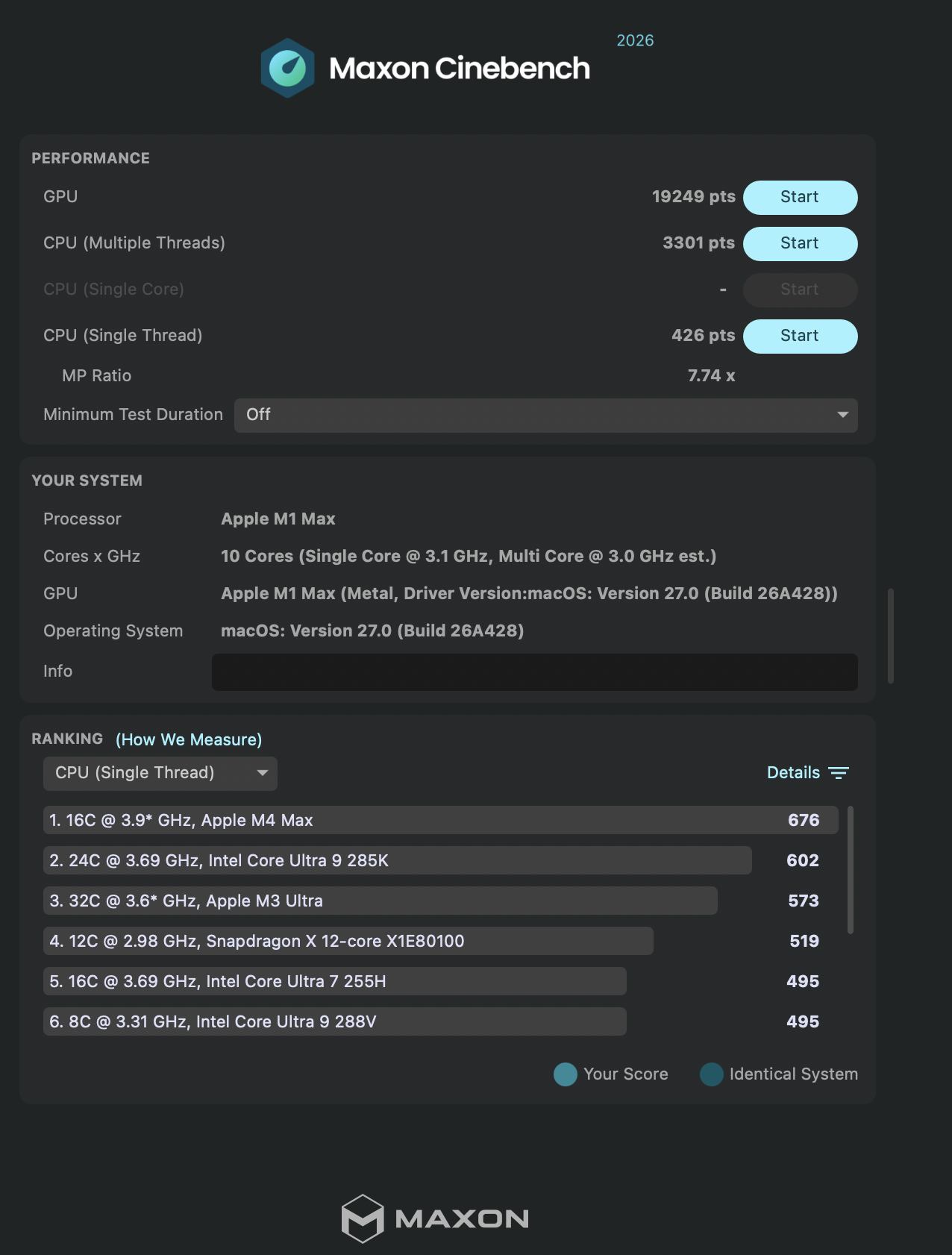Select the Intel Core Ultra 9 285K entry
Image resolution: width=952 pixels, height=1255 pixels.
(x=397, y=860)
